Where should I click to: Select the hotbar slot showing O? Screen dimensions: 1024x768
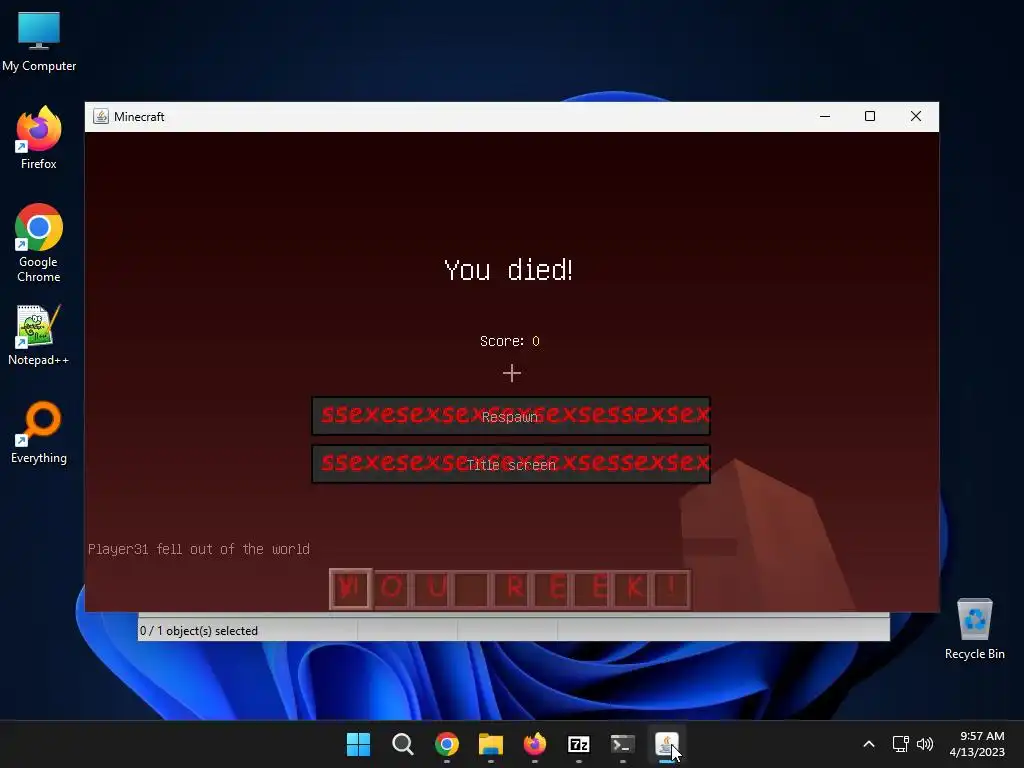coord(392,589)
